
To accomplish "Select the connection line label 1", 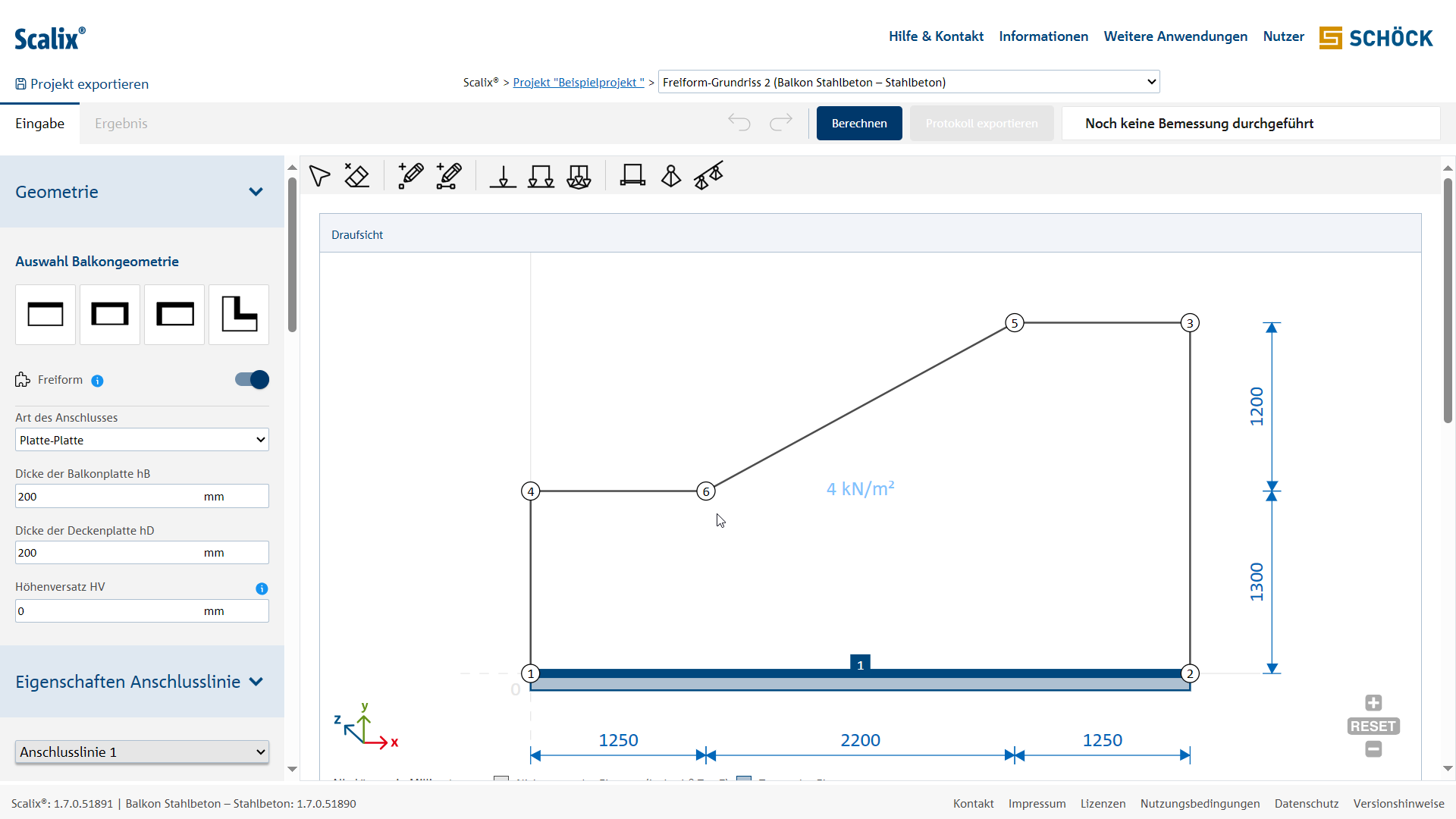I will tap(860, 664).
